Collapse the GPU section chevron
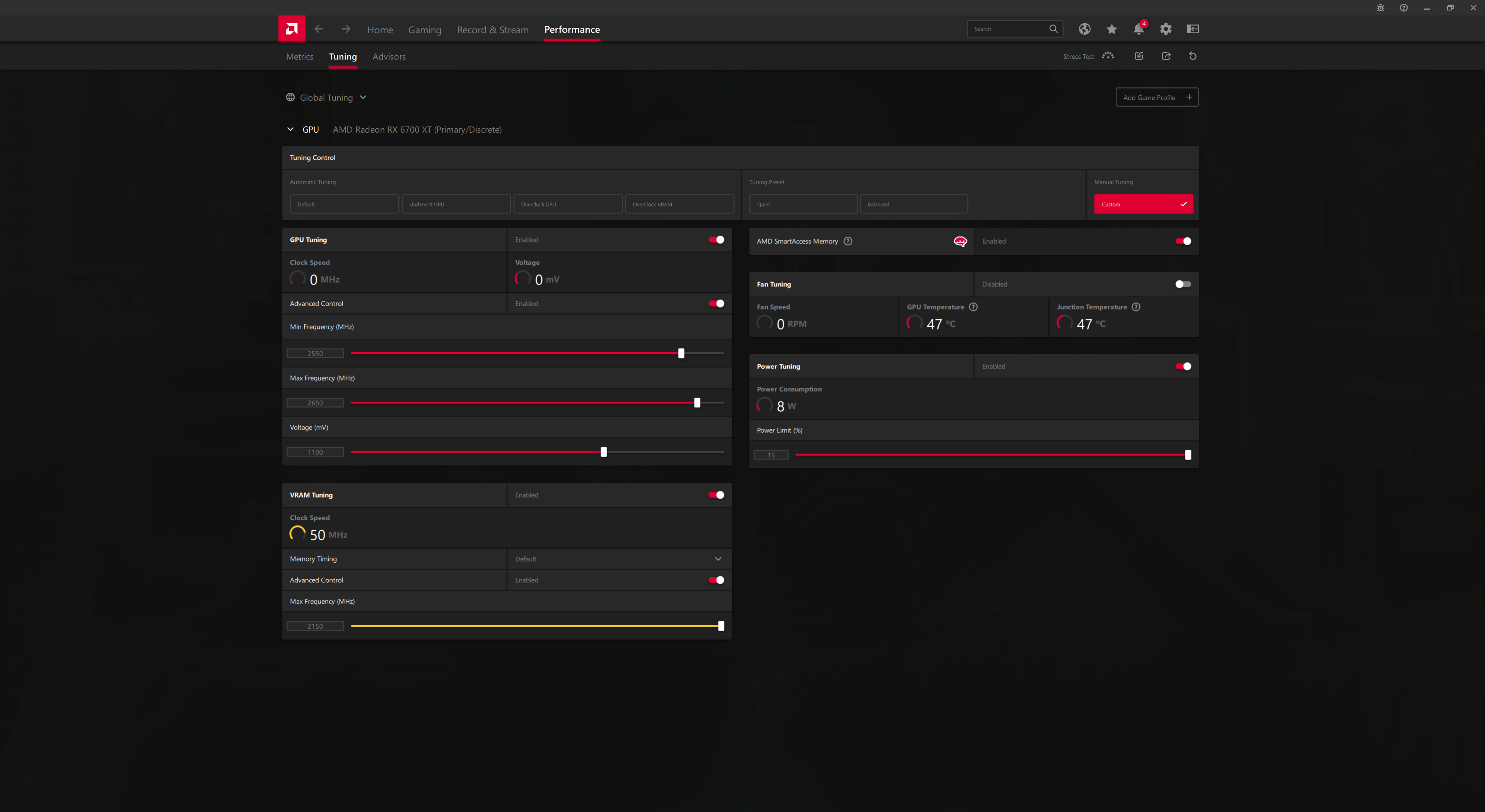The width and height of the screenshot is (1485, 812). tap(290, 129)
